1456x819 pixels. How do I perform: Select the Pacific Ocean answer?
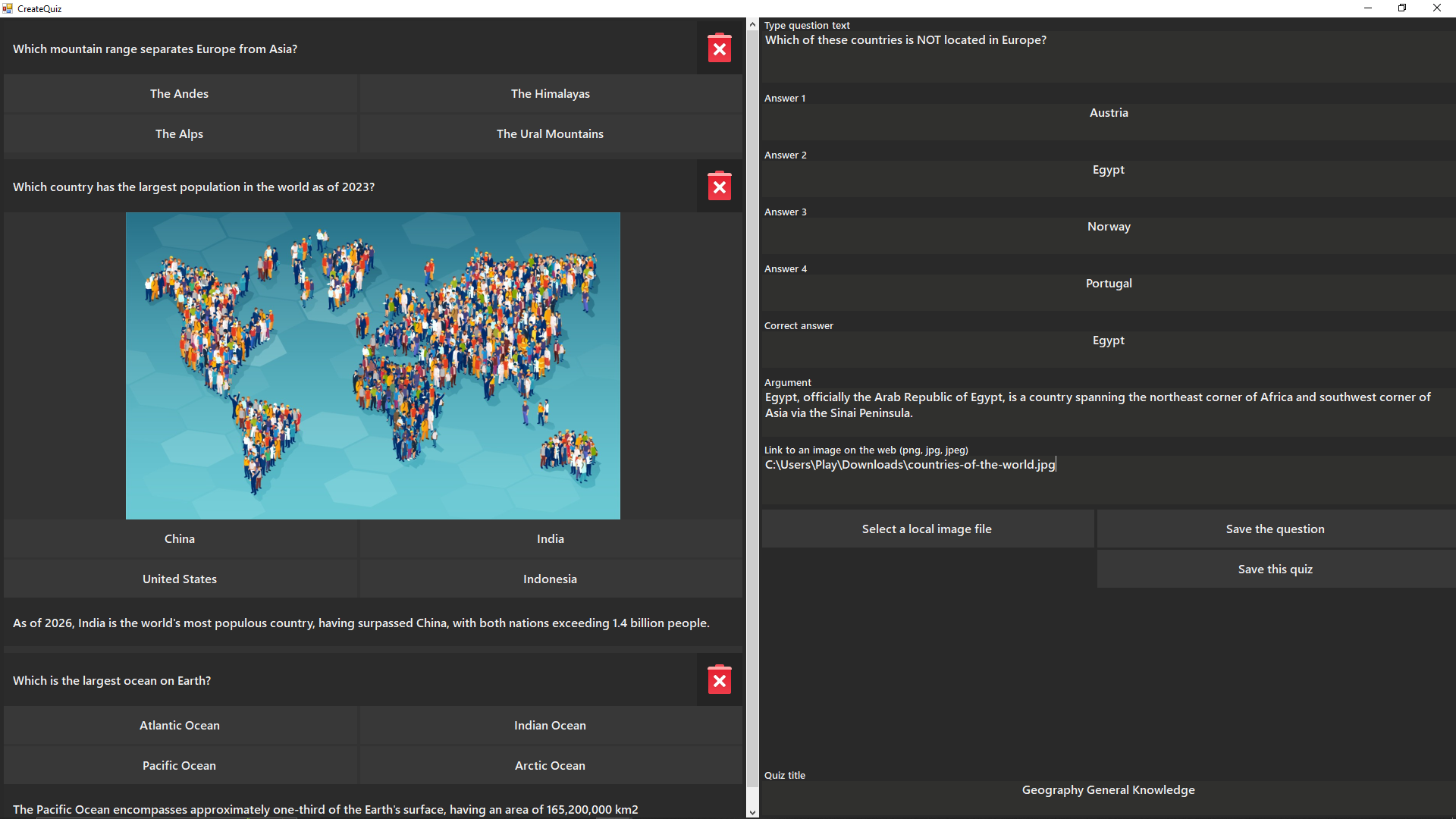pyautogui.click(x=179, y=766)
